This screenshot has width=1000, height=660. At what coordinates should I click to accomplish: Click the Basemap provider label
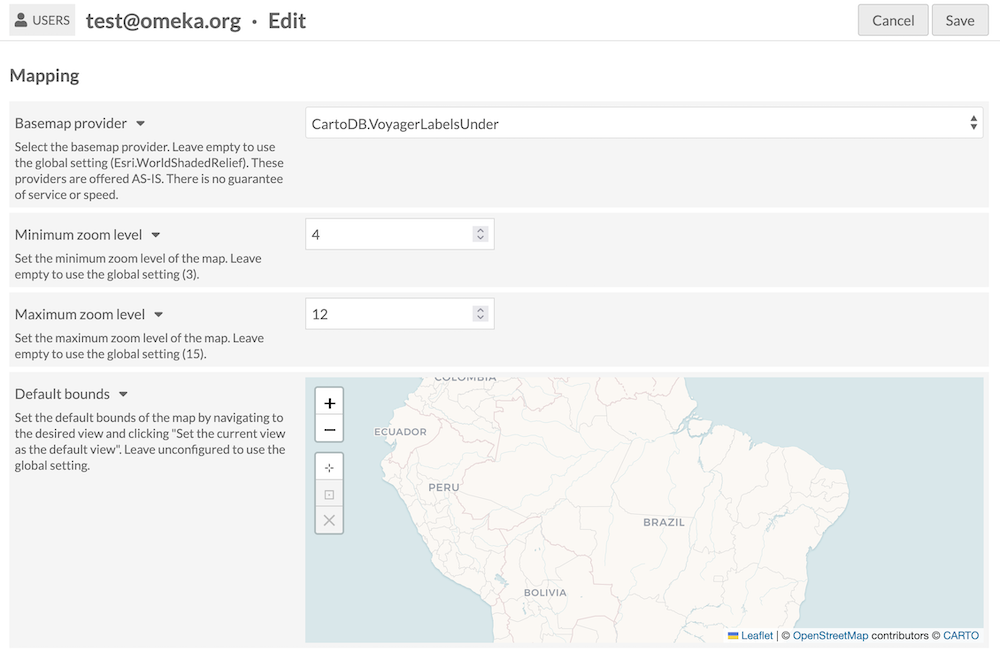[x=71, y=123]
